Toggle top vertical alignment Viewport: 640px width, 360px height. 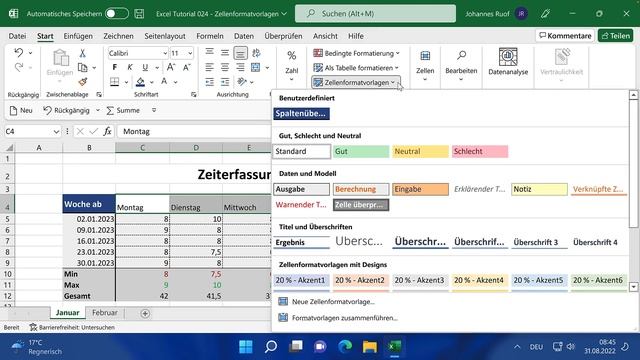coord(210,53)
